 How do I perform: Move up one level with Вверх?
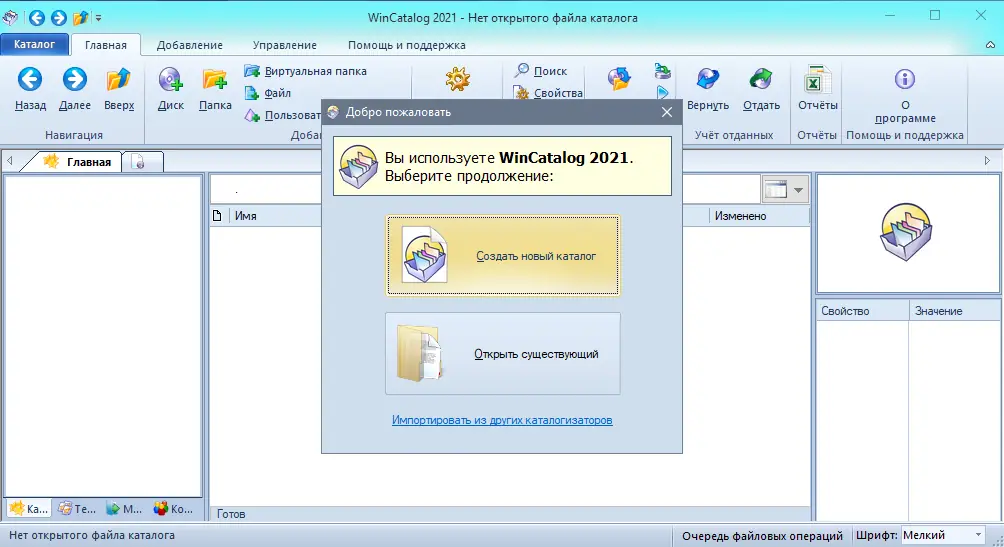coord(119,89)
